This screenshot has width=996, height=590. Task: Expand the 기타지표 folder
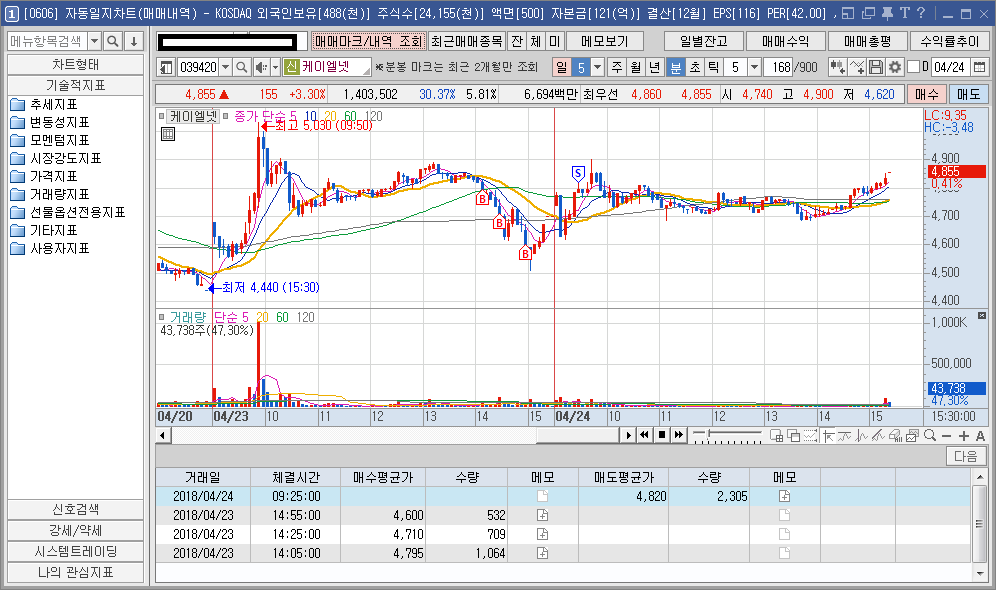click(x=44, y=230)
